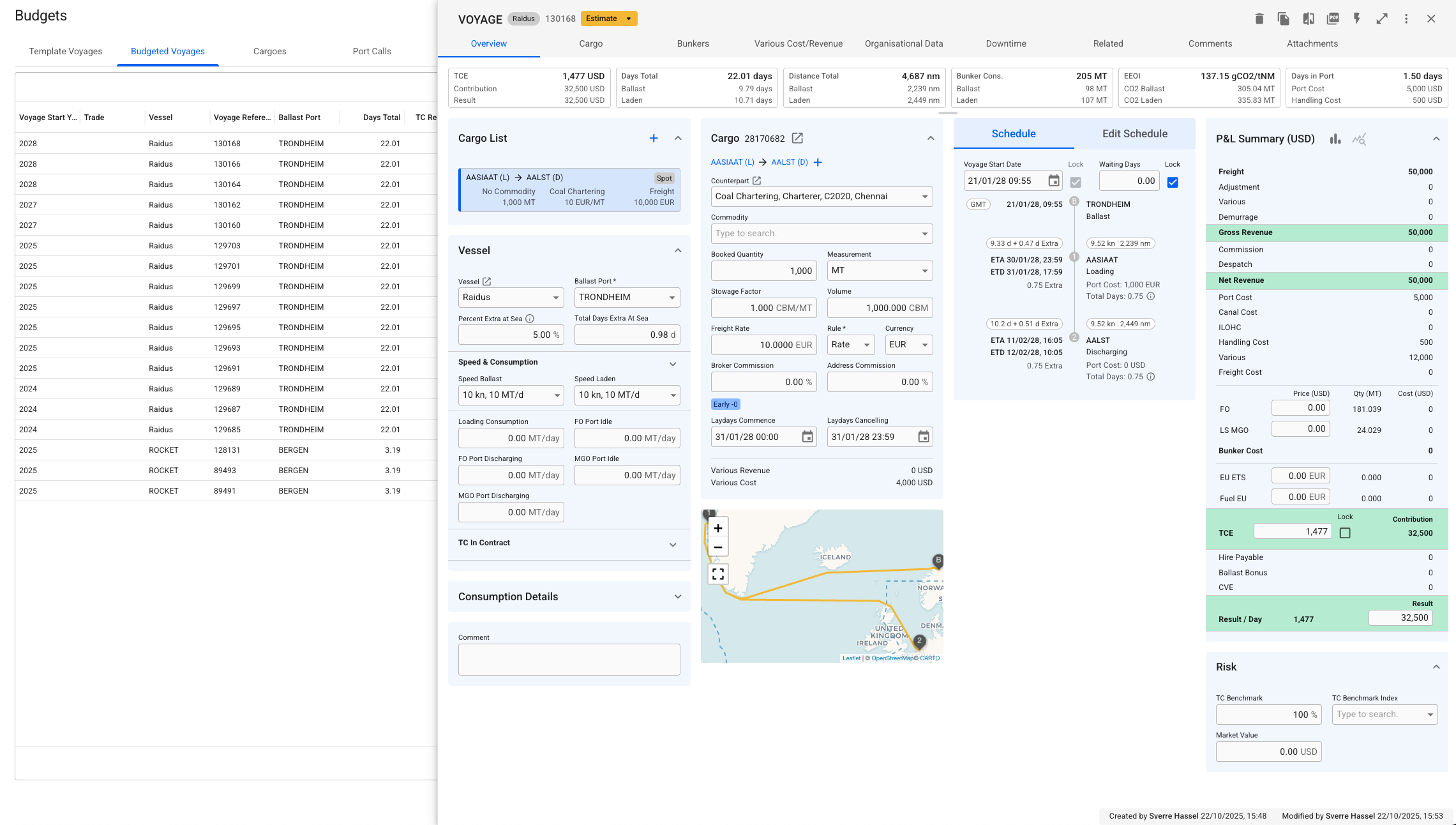Zoom in on the route map
Viewport: 1456px width, 825px height.
pos(718,528)
